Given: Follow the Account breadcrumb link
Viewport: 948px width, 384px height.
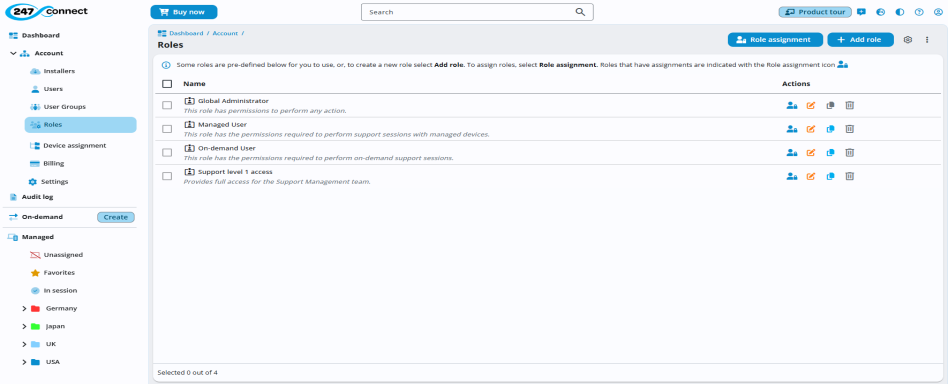Looking at the screenshot, I should pyautogui.click(x=225, y=34).
